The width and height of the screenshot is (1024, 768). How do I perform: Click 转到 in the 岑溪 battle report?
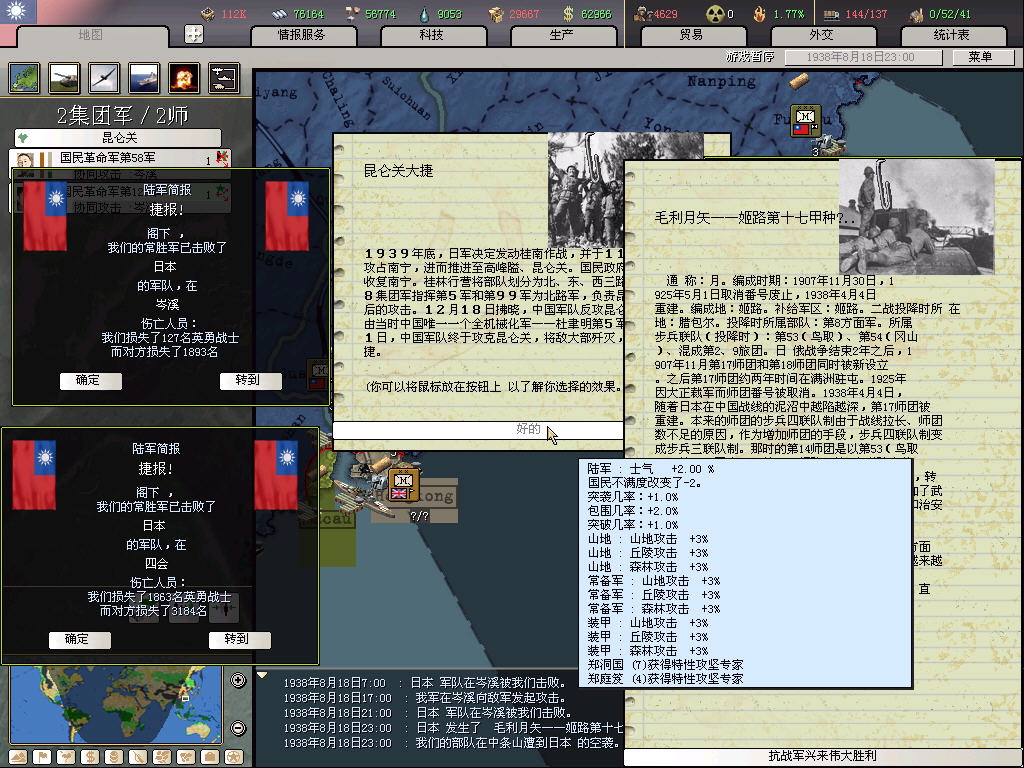250,381
